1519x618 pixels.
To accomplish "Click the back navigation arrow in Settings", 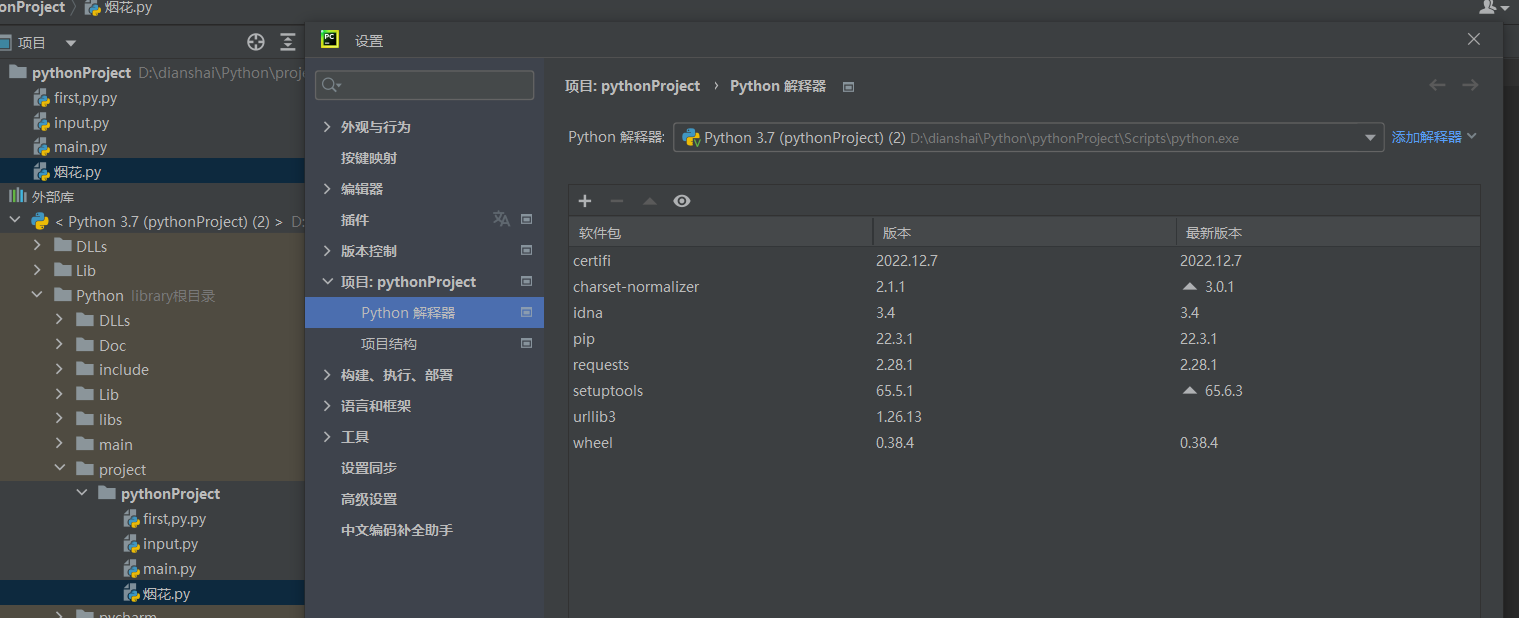I will pyautogui.click(x=1437, y=85).
